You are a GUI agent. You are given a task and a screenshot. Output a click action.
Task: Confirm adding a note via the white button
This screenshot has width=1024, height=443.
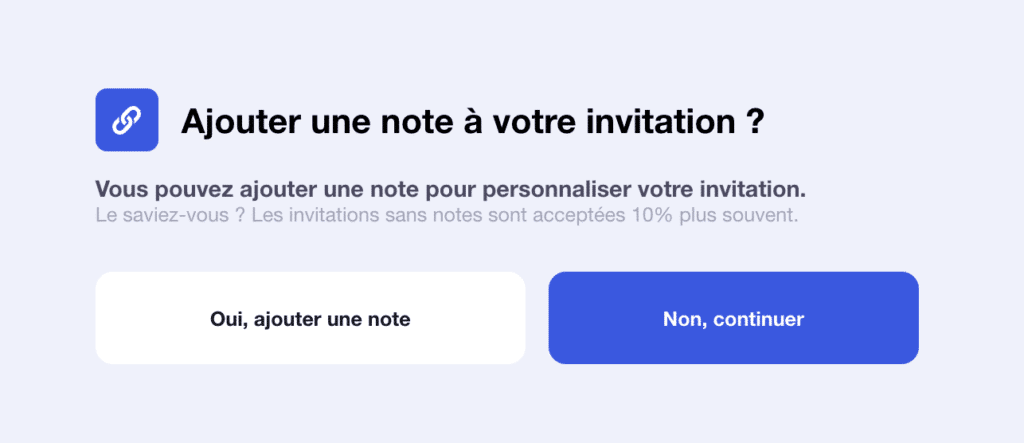[x=310, y=318]
